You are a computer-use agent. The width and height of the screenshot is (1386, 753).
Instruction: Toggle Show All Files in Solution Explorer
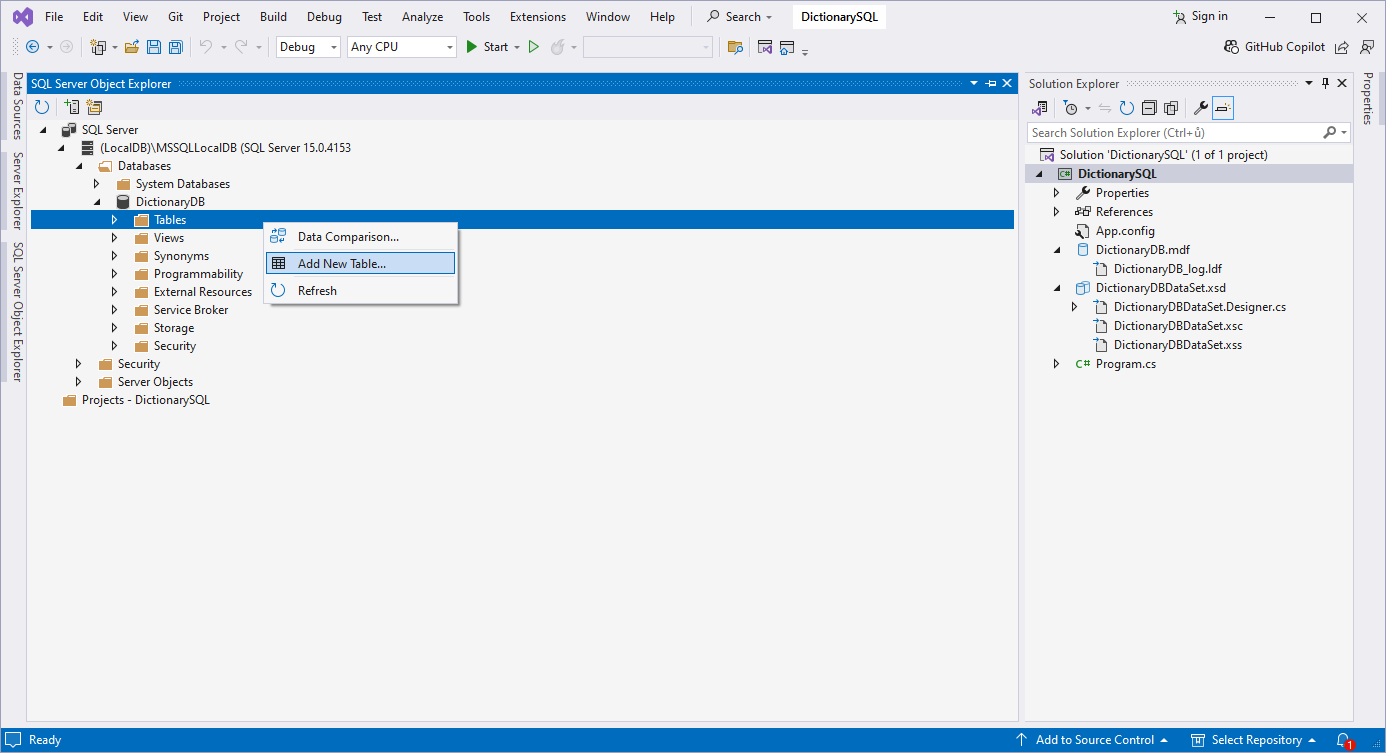point(1170,108)
